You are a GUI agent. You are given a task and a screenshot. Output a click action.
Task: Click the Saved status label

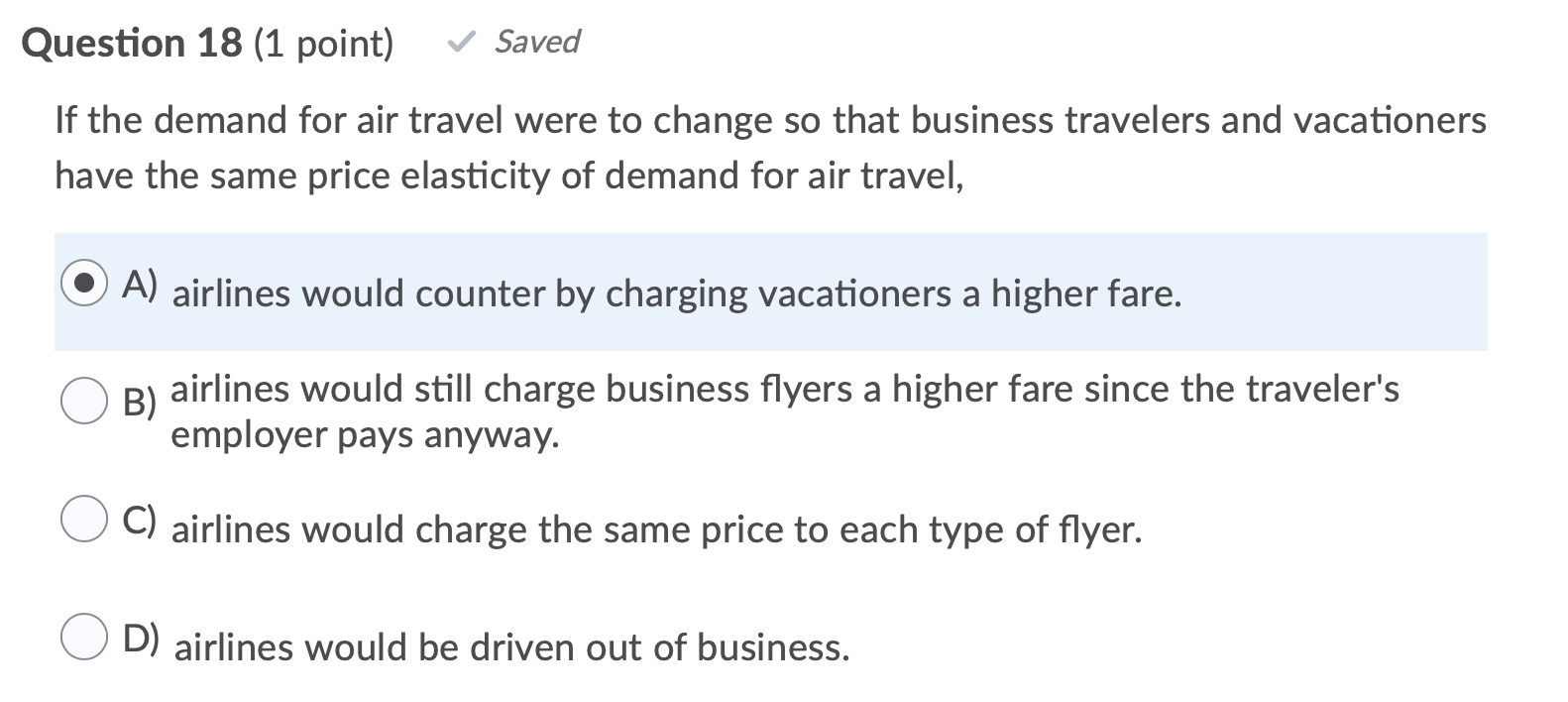coord(536,42)
